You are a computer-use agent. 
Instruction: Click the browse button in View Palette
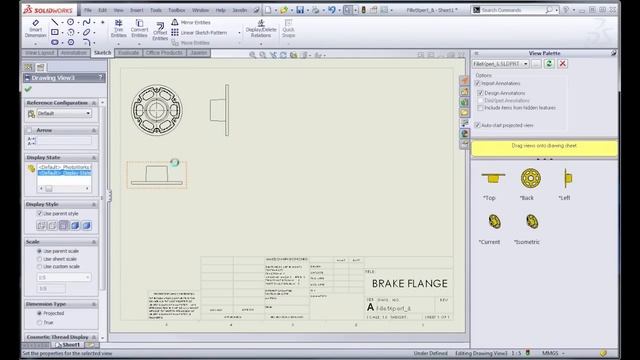[536, 64]
